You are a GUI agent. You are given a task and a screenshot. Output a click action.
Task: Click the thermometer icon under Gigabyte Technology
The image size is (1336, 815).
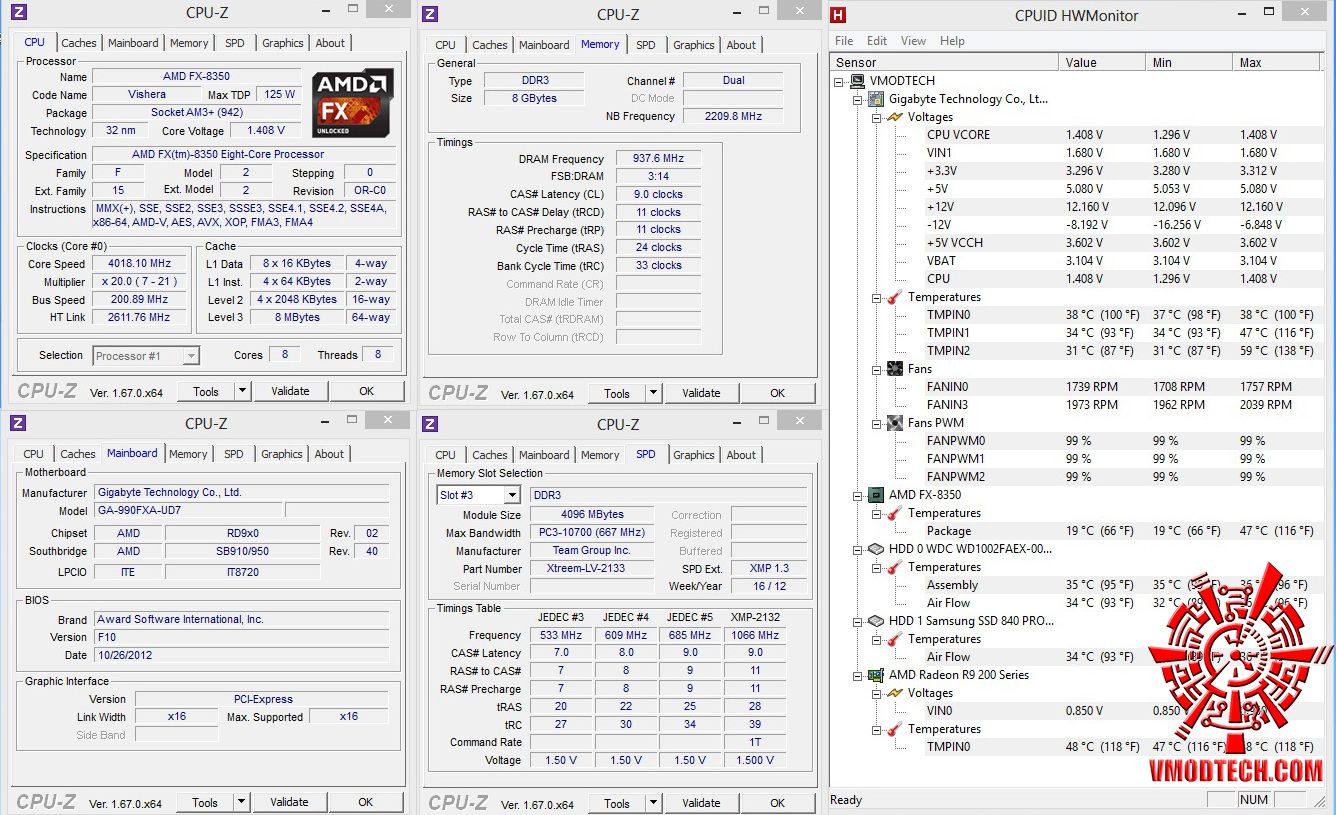pyautogui.click(x=895, y=297)
